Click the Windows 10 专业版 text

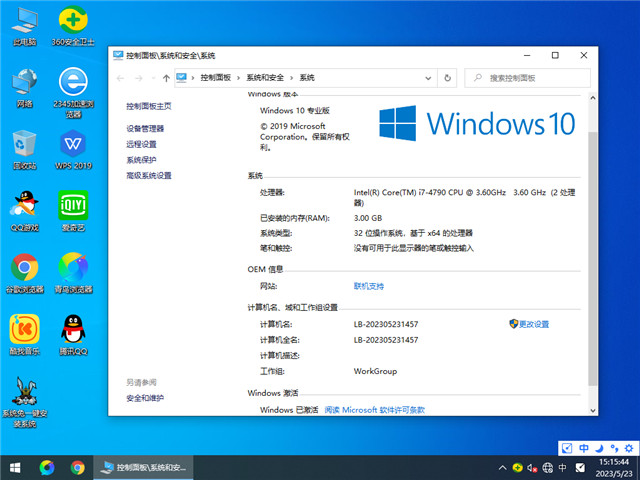tap(295, 111)
